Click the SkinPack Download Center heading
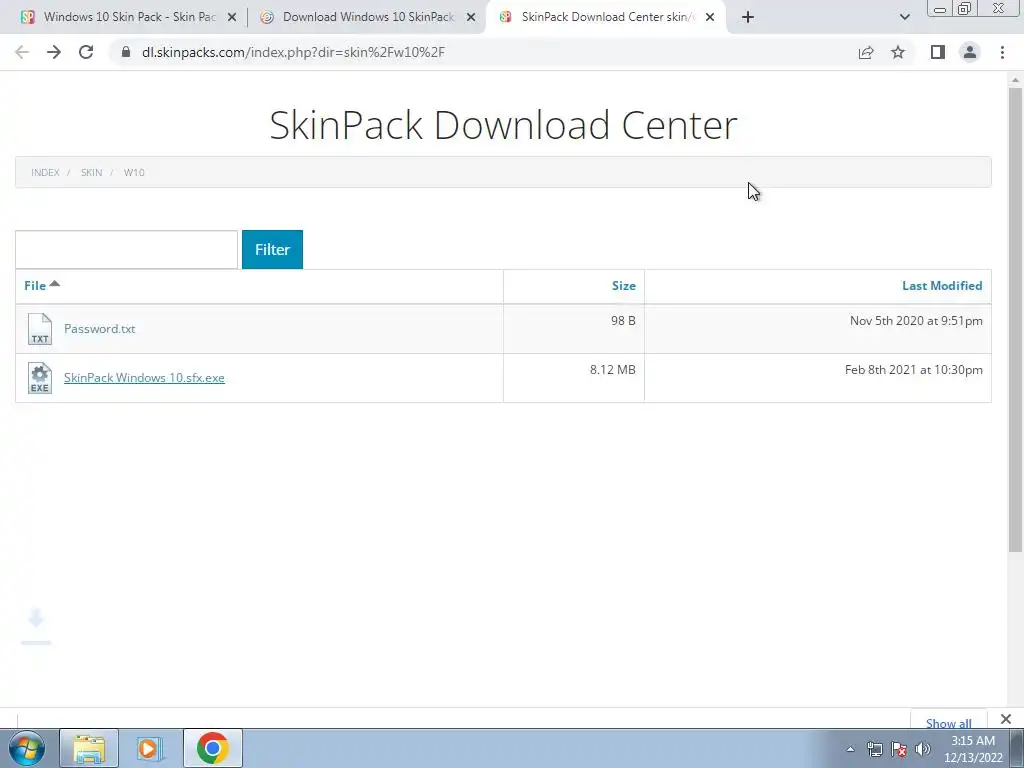 click(x=504, y=125)
